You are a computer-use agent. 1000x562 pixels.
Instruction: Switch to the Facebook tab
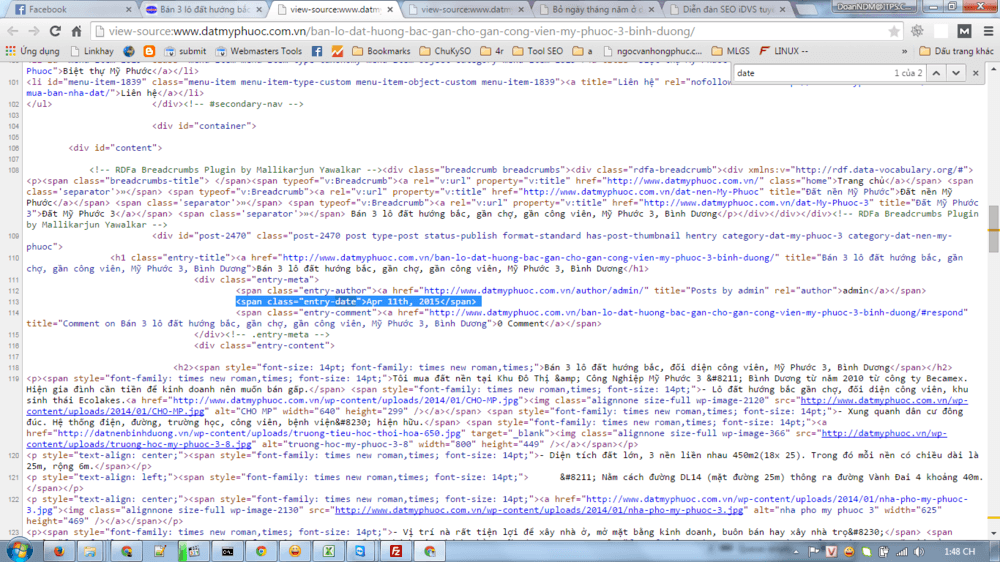(x=70, y=10)
